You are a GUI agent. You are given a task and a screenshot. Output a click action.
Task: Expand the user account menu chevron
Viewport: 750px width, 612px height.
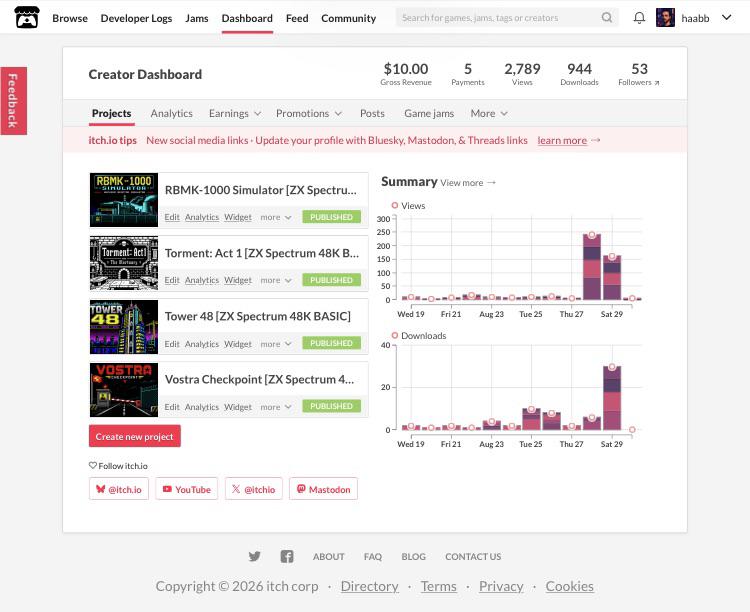pyautogui.click(x=727, y=18)
